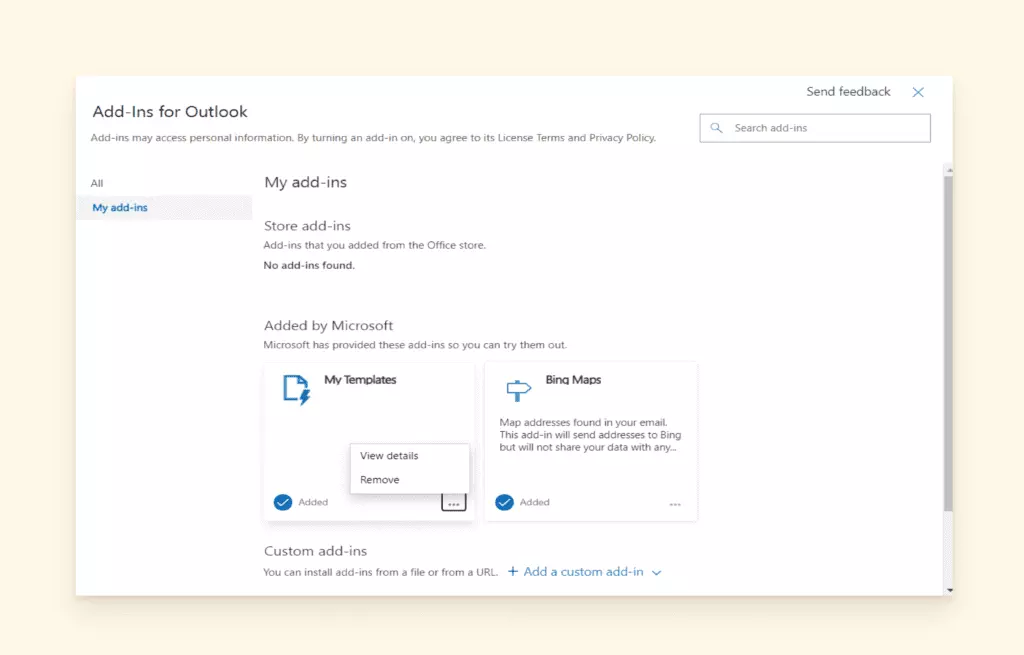
Task: Choose View details from the context menu
Action: [389, 456]
